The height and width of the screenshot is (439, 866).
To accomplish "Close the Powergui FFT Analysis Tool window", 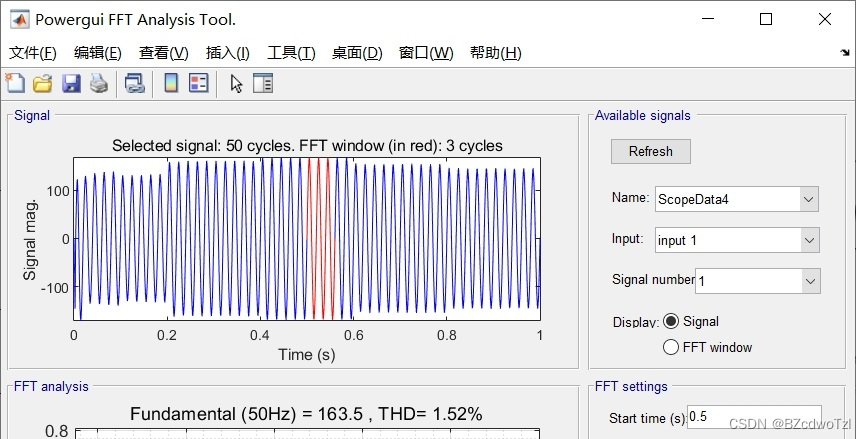I will pos(825,19).
